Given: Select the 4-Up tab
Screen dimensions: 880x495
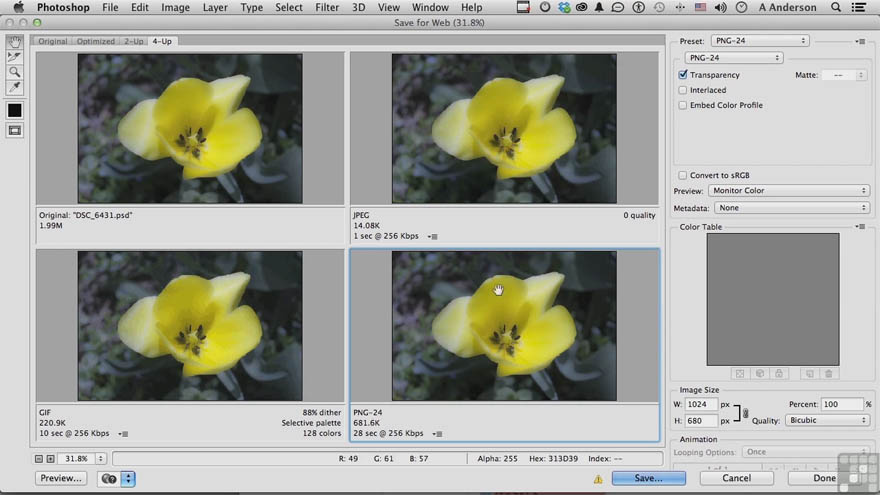Looking at the screenshot, I should click(x=162, y=41).
